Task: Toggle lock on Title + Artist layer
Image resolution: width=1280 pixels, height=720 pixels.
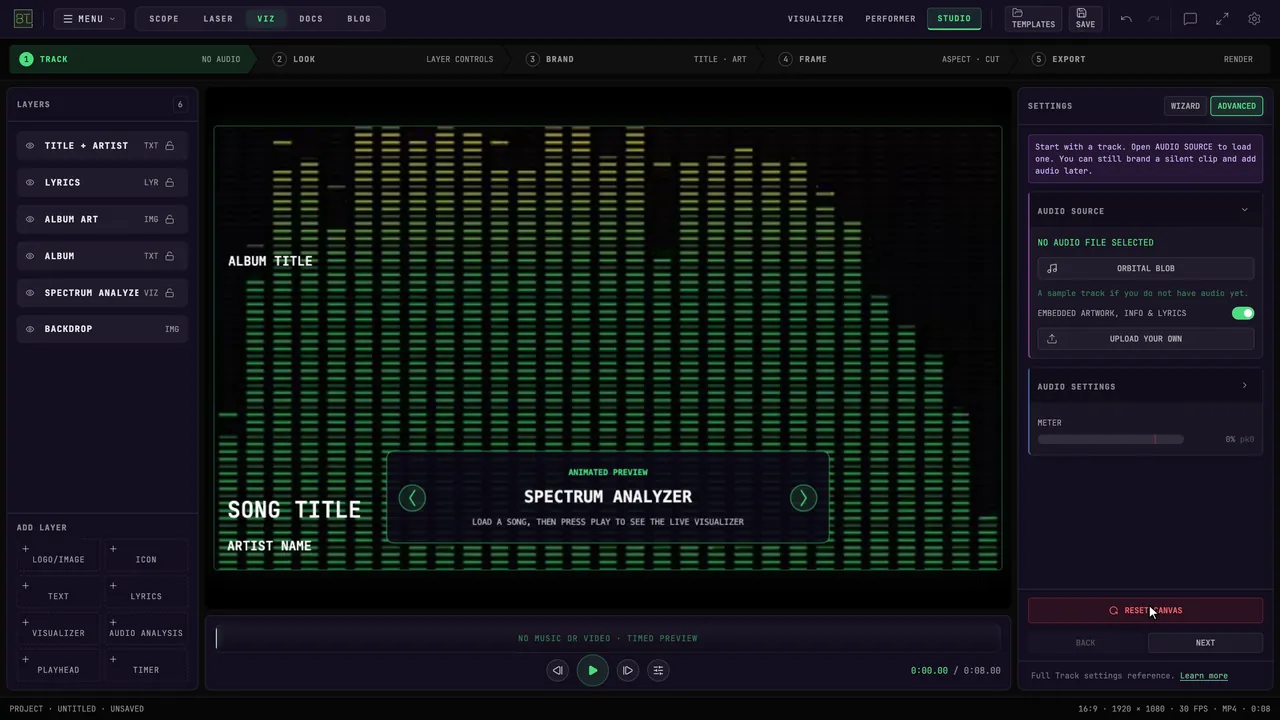Action: [x=170, y=146]
